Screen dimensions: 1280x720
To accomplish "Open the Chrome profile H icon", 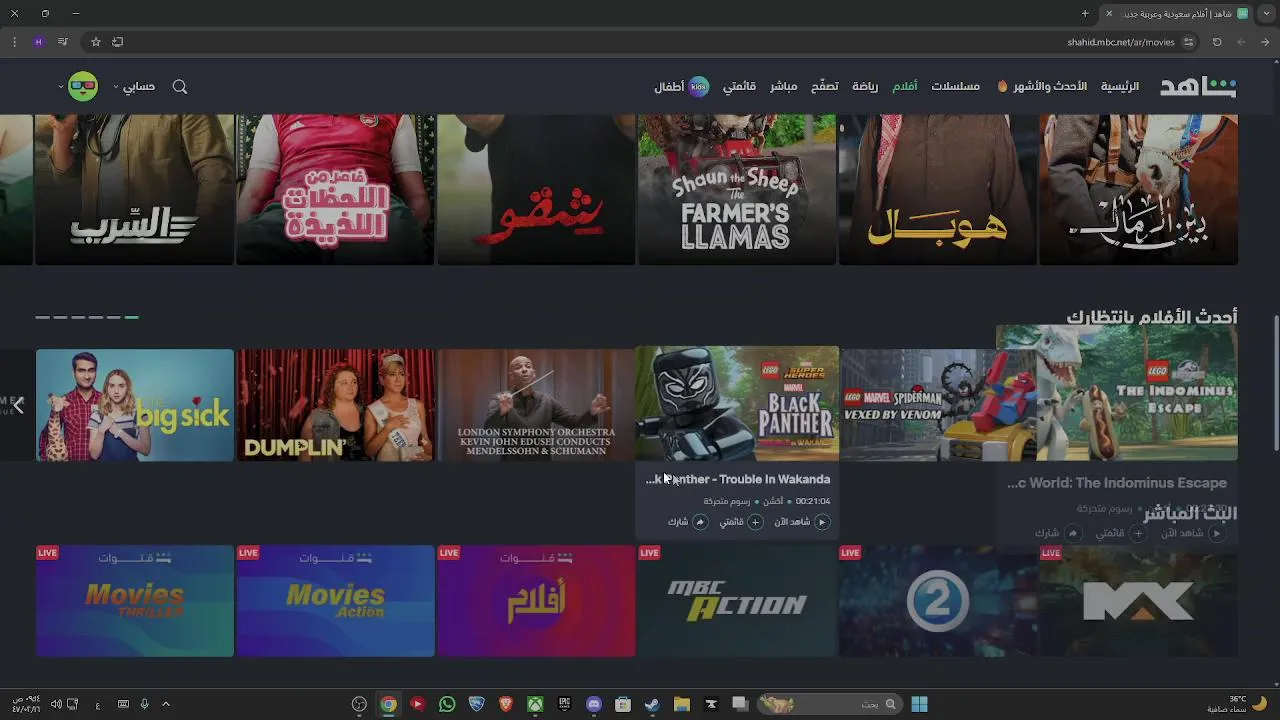I will (x=38, y=42).
